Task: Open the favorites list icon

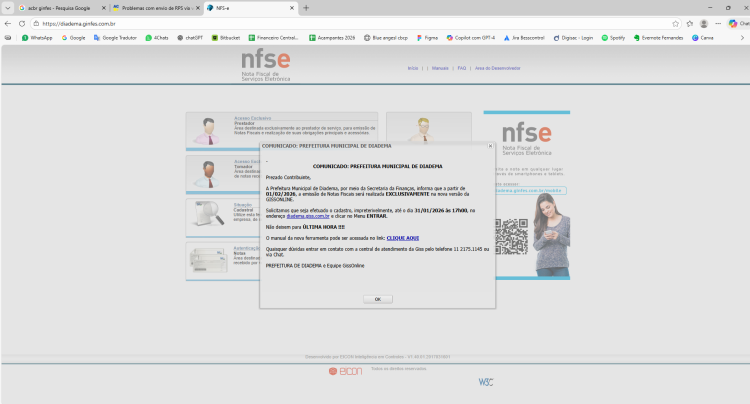Action: point(690,23)
